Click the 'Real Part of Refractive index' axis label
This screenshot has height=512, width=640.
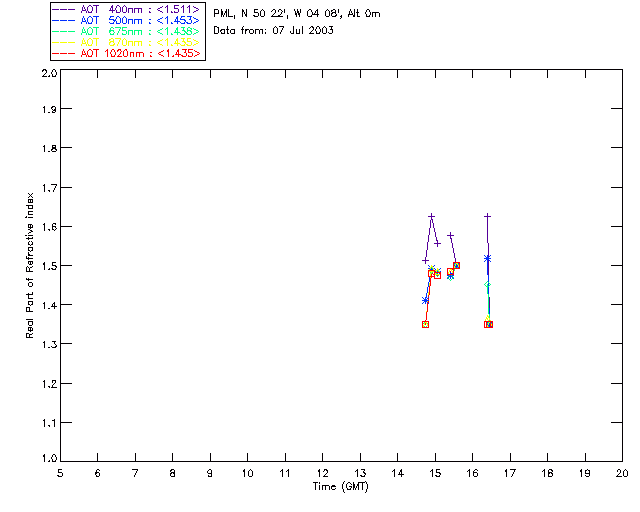click(30, 265)
